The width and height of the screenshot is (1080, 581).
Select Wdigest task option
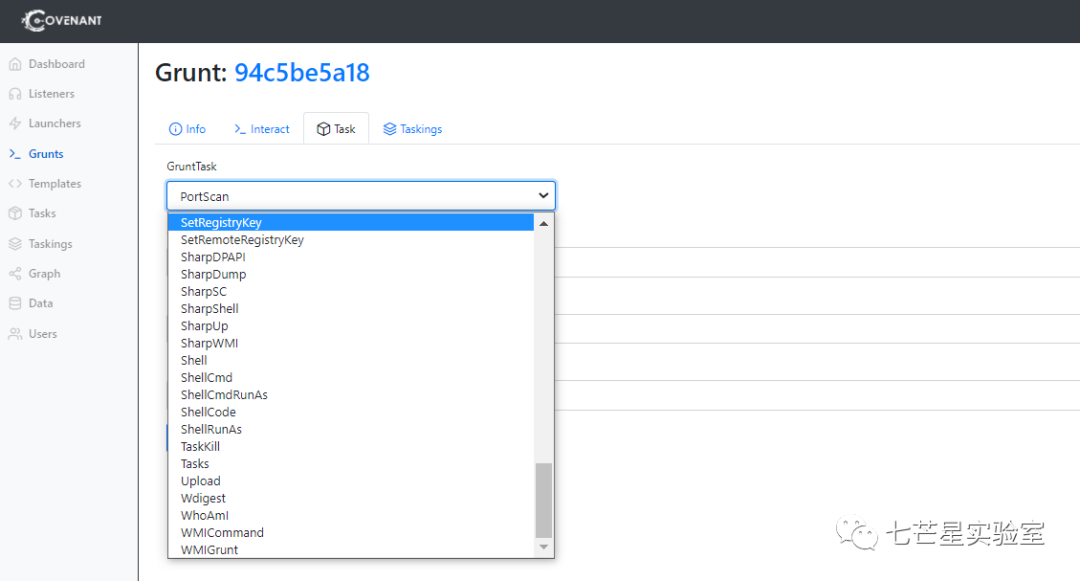351,498
